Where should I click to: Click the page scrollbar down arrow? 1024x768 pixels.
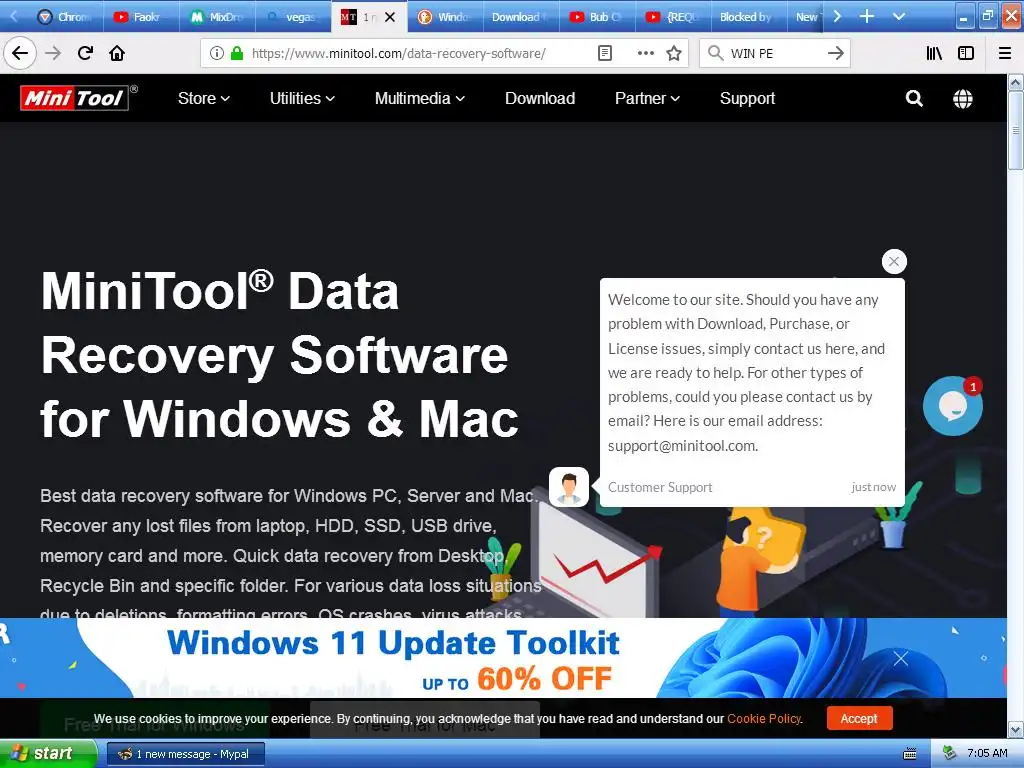[x=1016, y=729]
